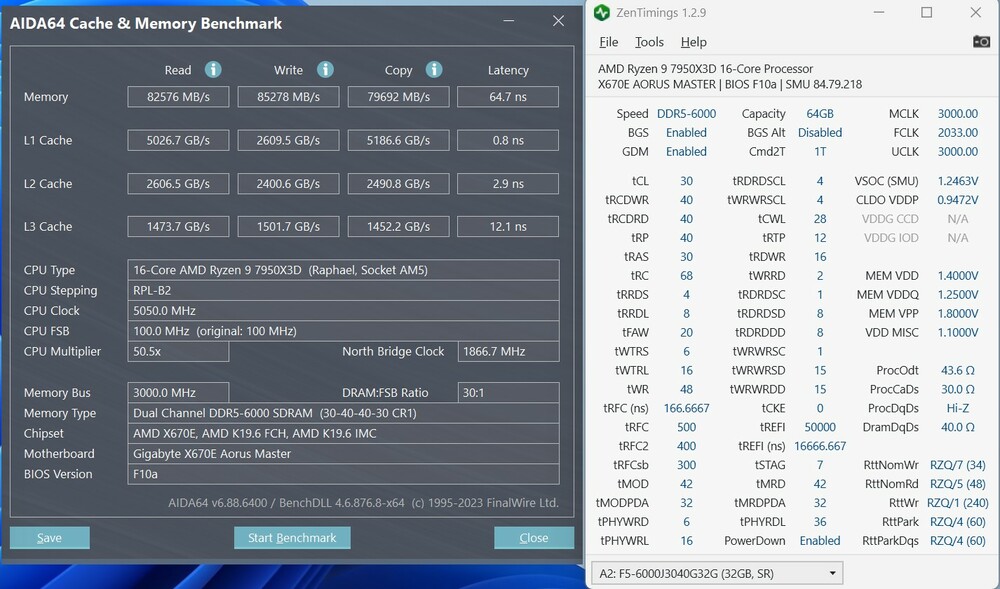Click the VSOC (SMU) value 1.2463V
Screen dimensions: 1000x589
click(957, 181)
